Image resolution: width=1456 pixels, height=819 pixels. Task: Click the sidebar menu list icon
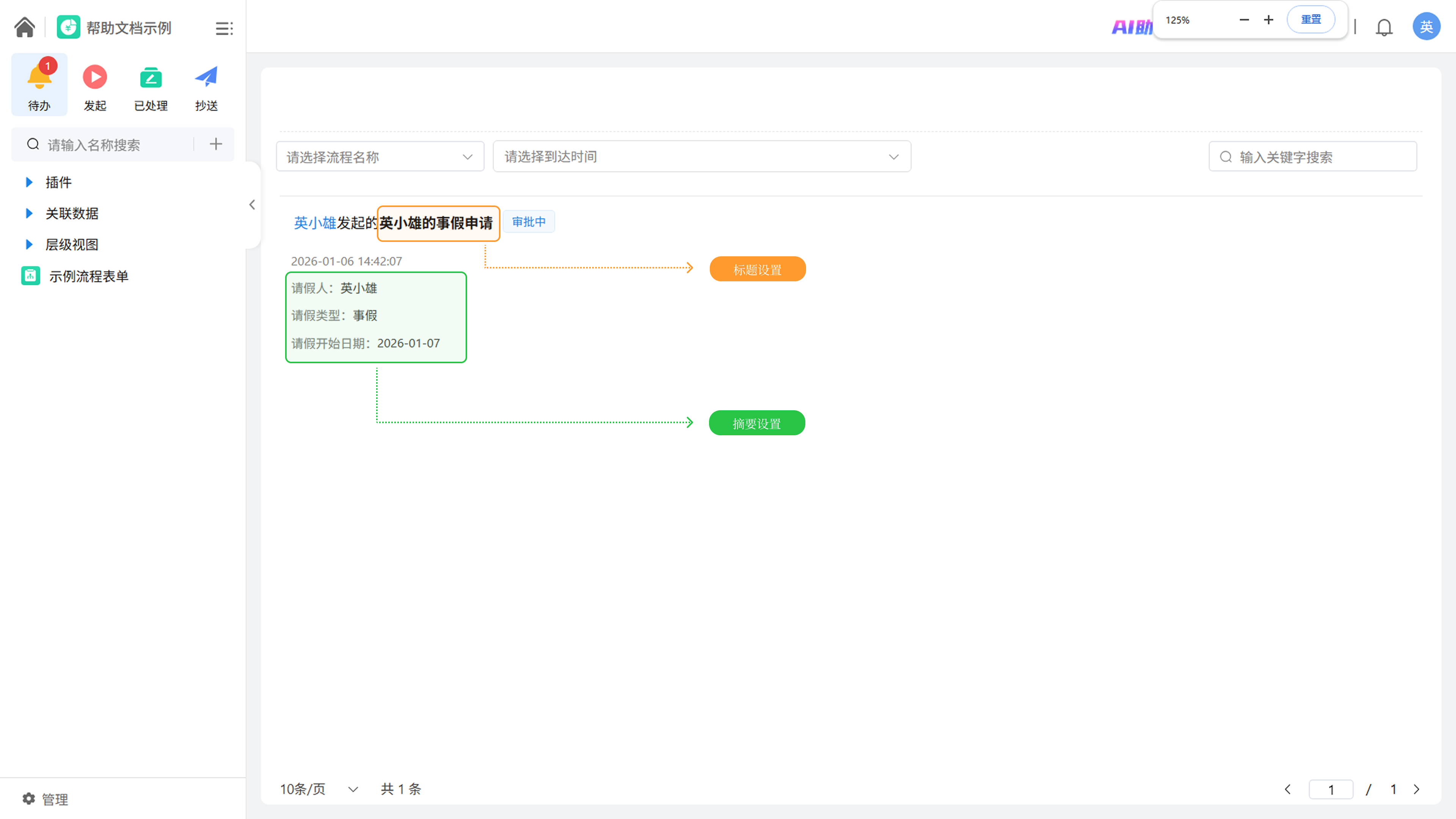click(x=224, y=28)
